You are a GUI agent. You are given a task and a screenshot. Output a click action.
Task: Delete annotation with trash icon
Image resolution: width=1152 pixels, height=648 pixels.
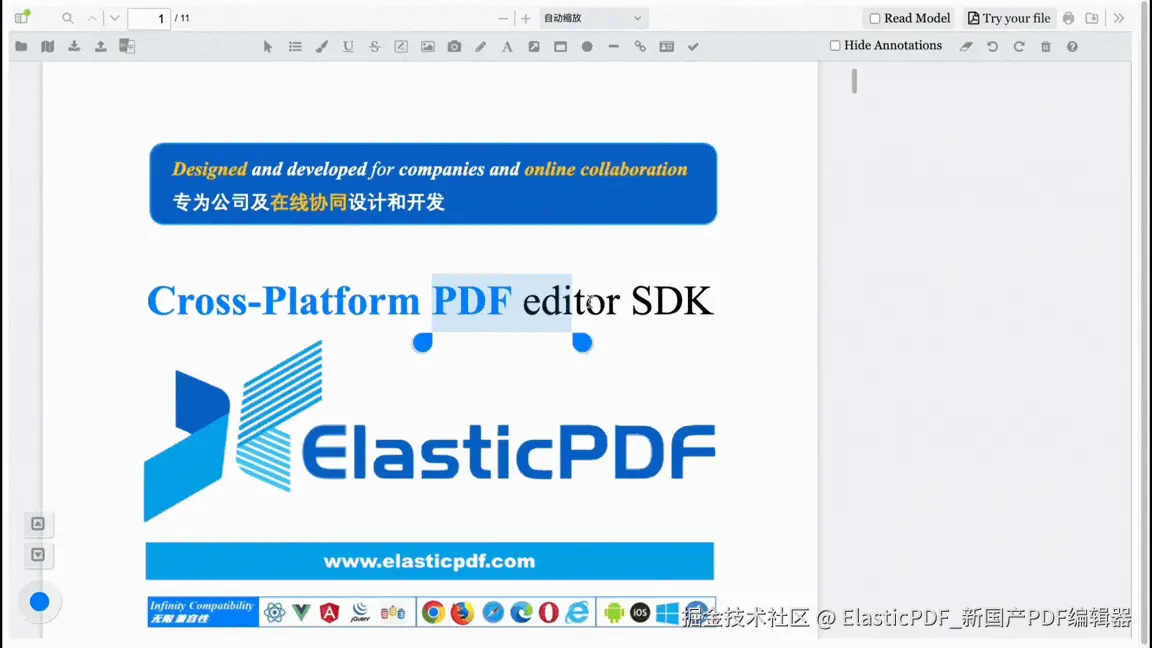[x=1045, y=46]
